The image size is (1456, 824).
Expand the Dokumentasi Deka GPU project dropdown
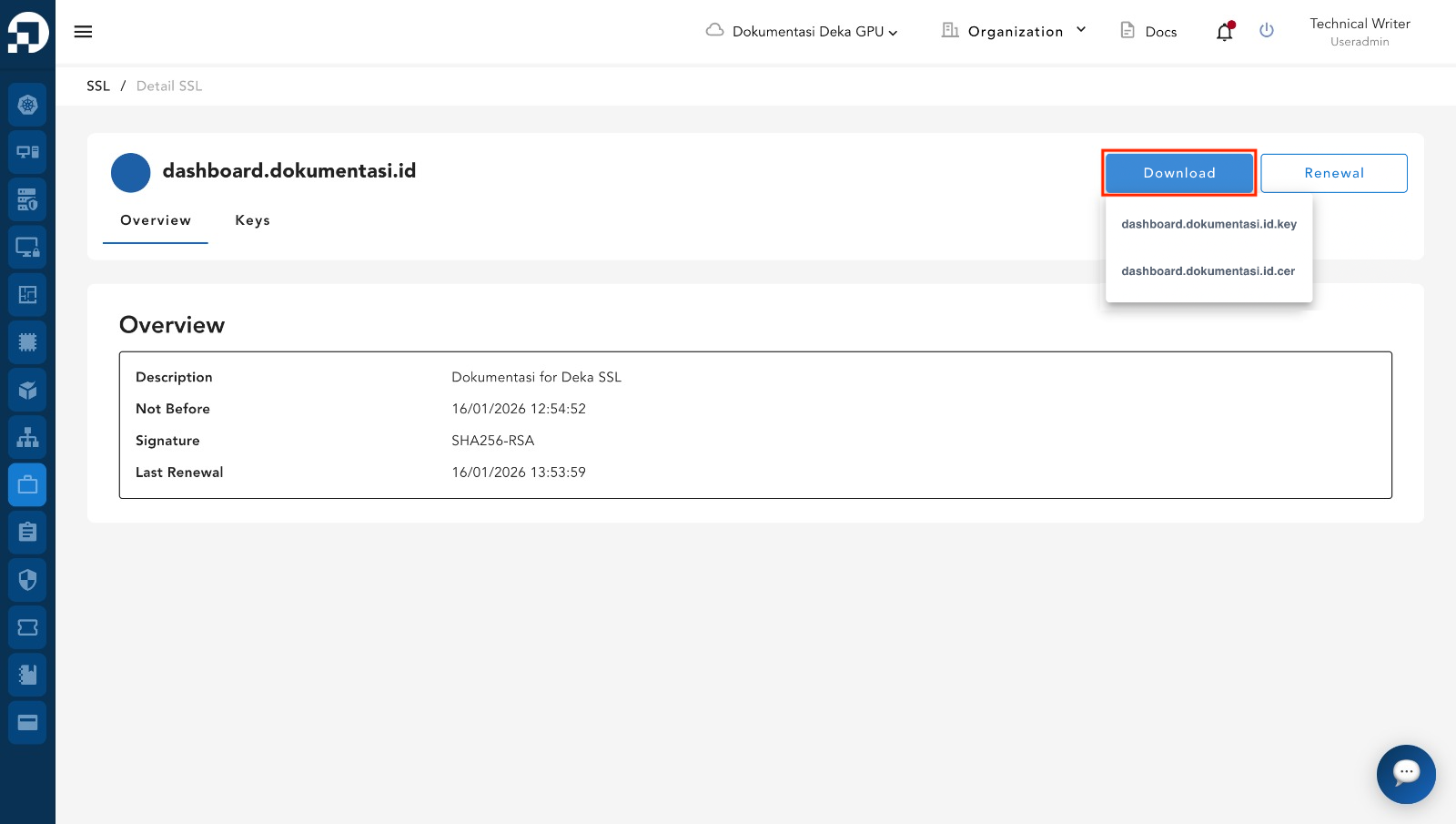tap(802, 32)
